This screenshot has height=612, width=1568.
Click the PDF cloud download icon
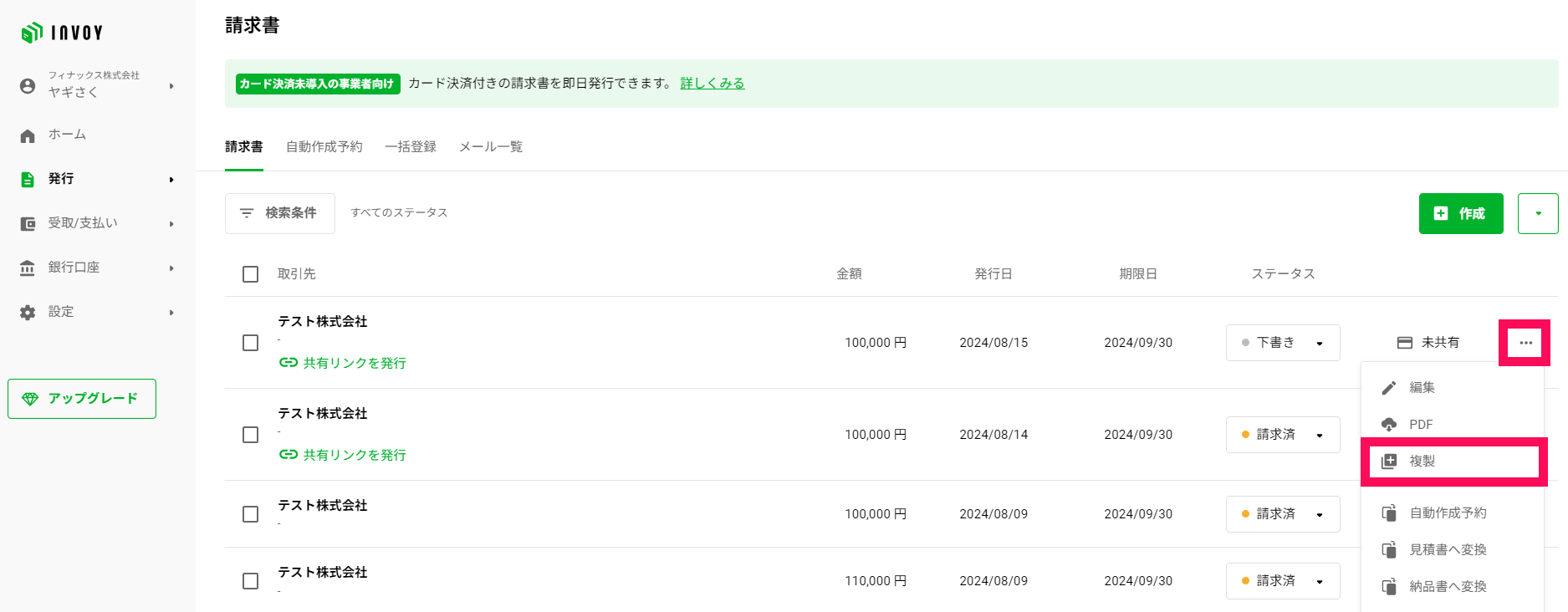[1389, 425]
